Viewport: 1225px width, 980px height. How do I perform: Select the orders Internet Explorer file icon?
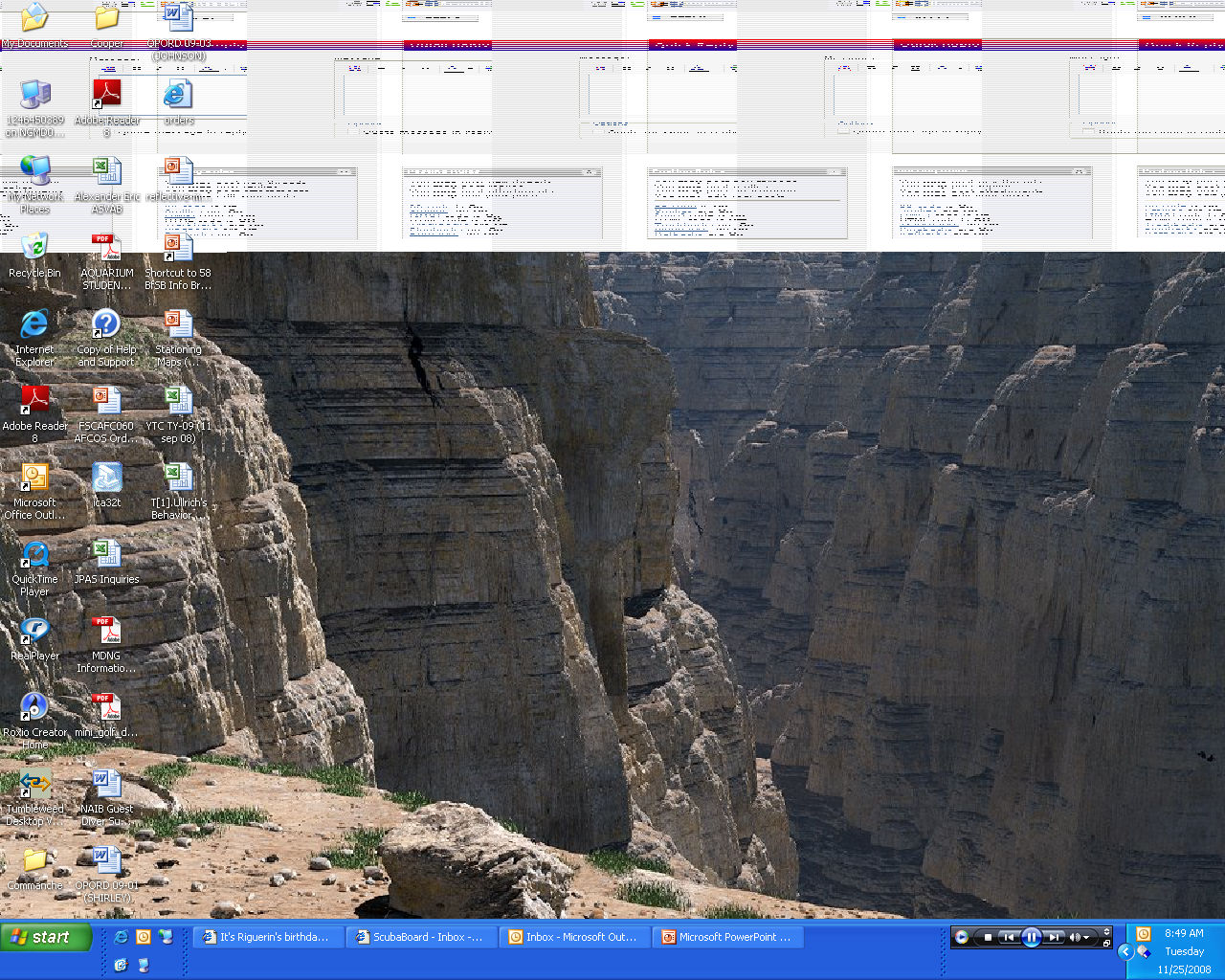[178, 101]
